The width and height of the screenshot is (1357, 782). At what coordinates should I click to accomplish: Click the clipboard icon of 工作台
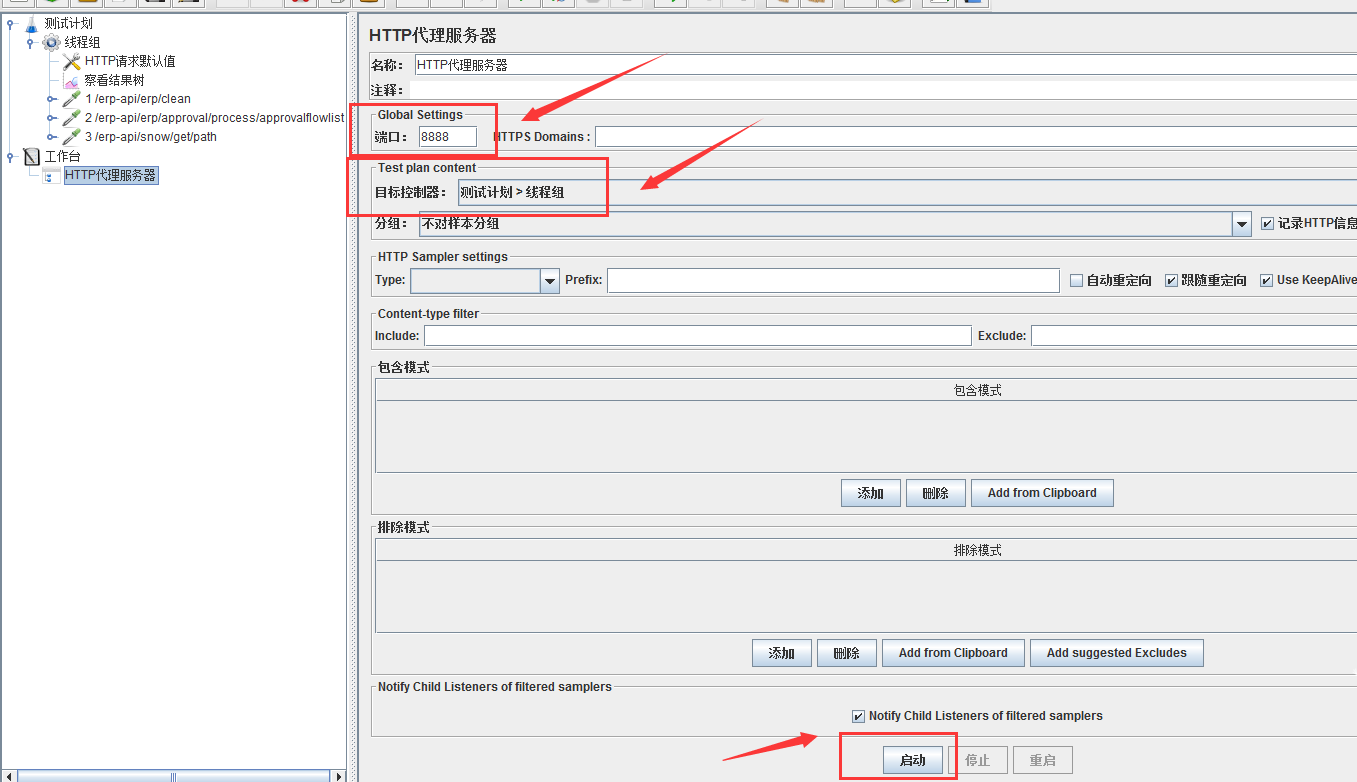(x=32, y=156)
